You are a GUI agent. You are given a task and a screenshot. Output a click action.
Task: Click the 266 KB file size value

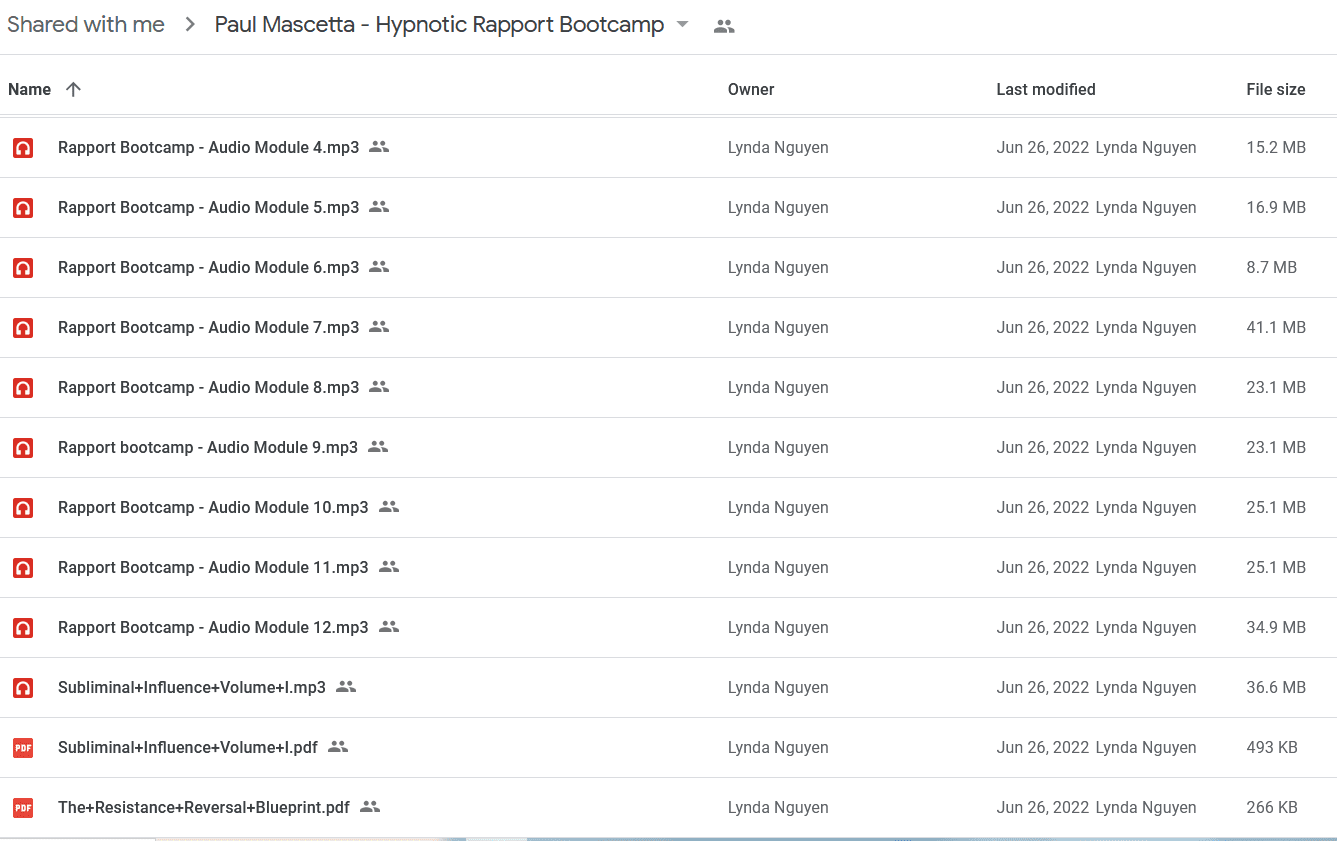(x=1272, y=807)
